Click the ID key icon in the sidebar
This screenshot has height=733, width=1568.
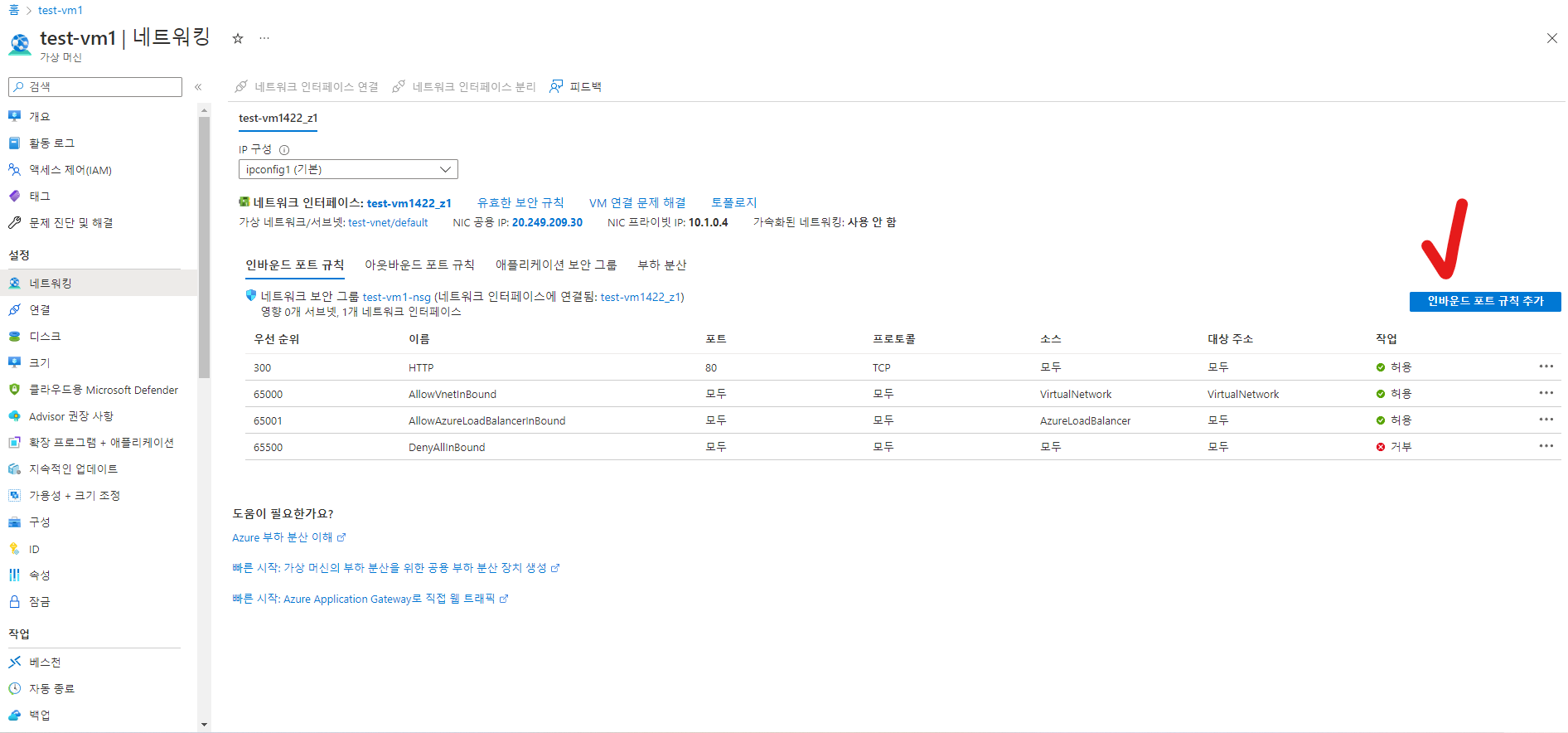click(x=14, y=548)
